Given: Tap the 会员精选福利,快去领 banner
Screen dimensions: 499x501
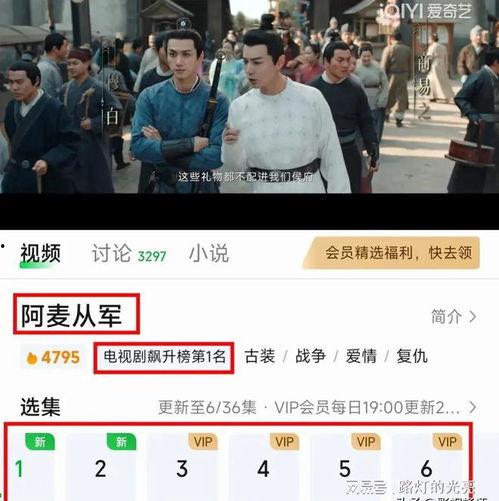Looking at the screenshot, I should click(x=391, y=253).
